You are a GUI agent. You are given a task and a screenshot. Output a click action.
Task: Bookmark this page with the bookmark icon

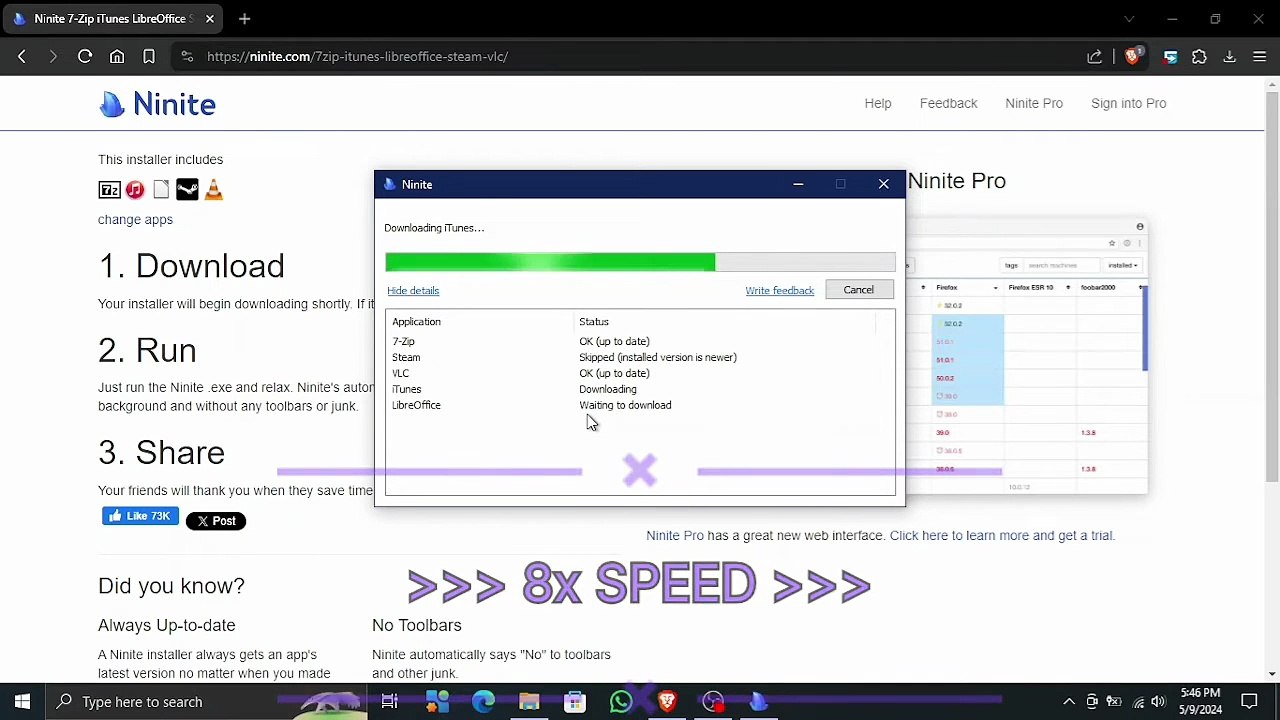point(149,57)
